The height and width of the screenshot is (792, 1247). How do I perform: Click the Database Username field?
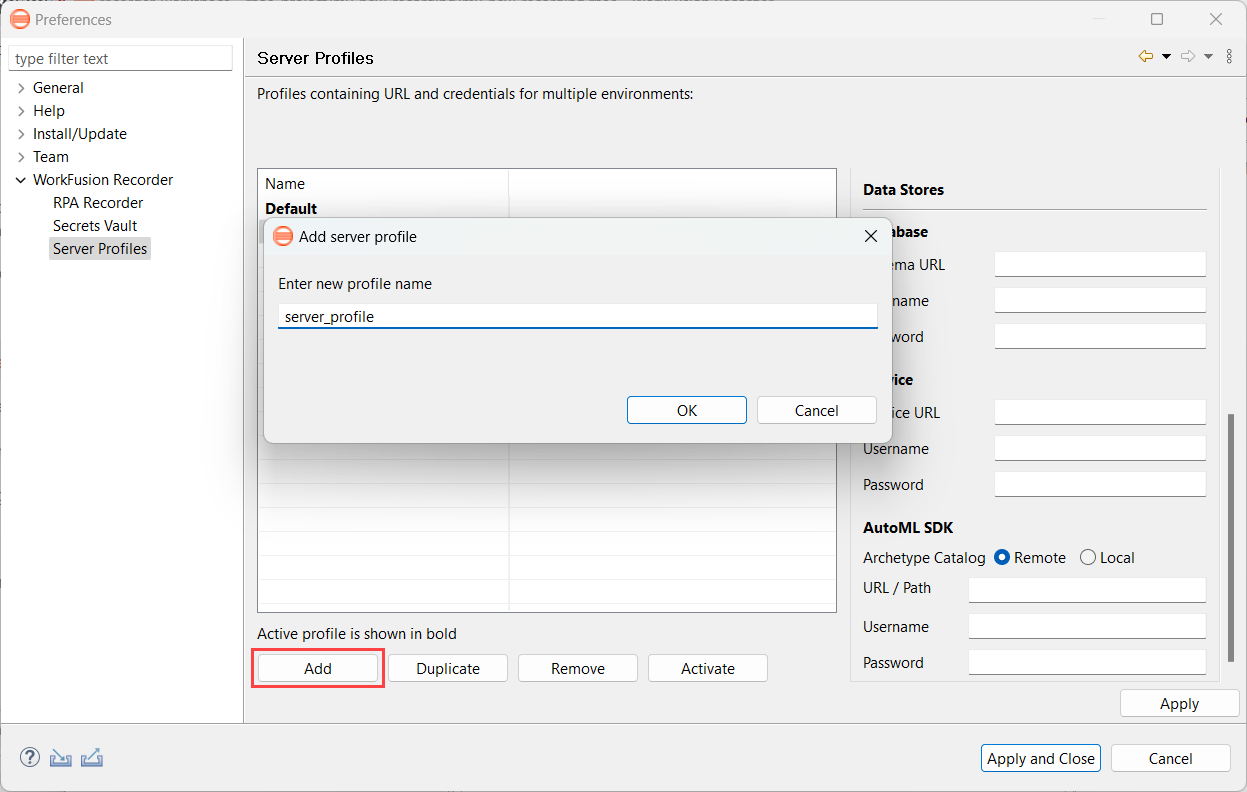(x=1100, y=300)
